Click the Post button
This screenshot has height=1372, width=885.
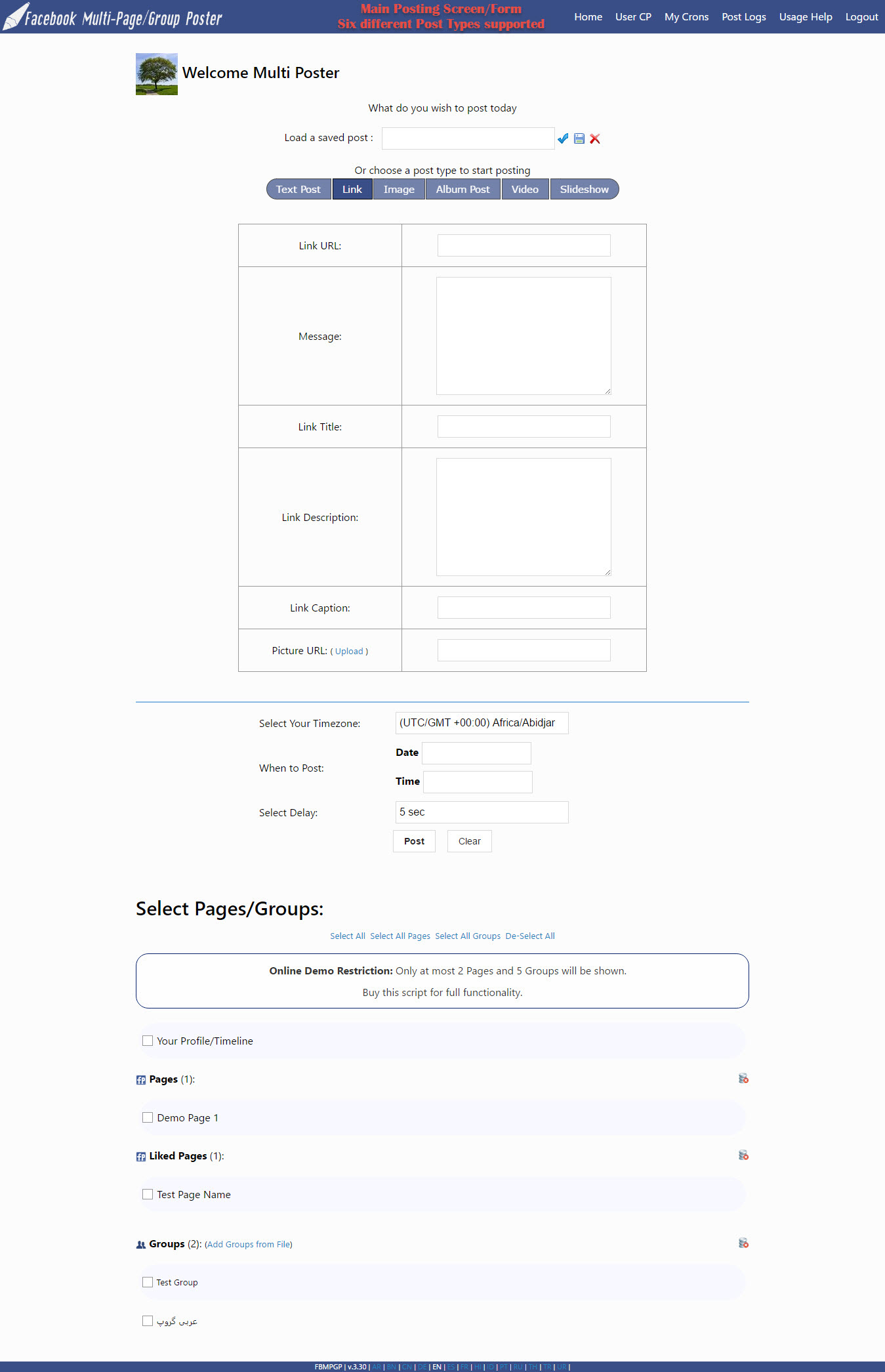(x=415, y=841)
